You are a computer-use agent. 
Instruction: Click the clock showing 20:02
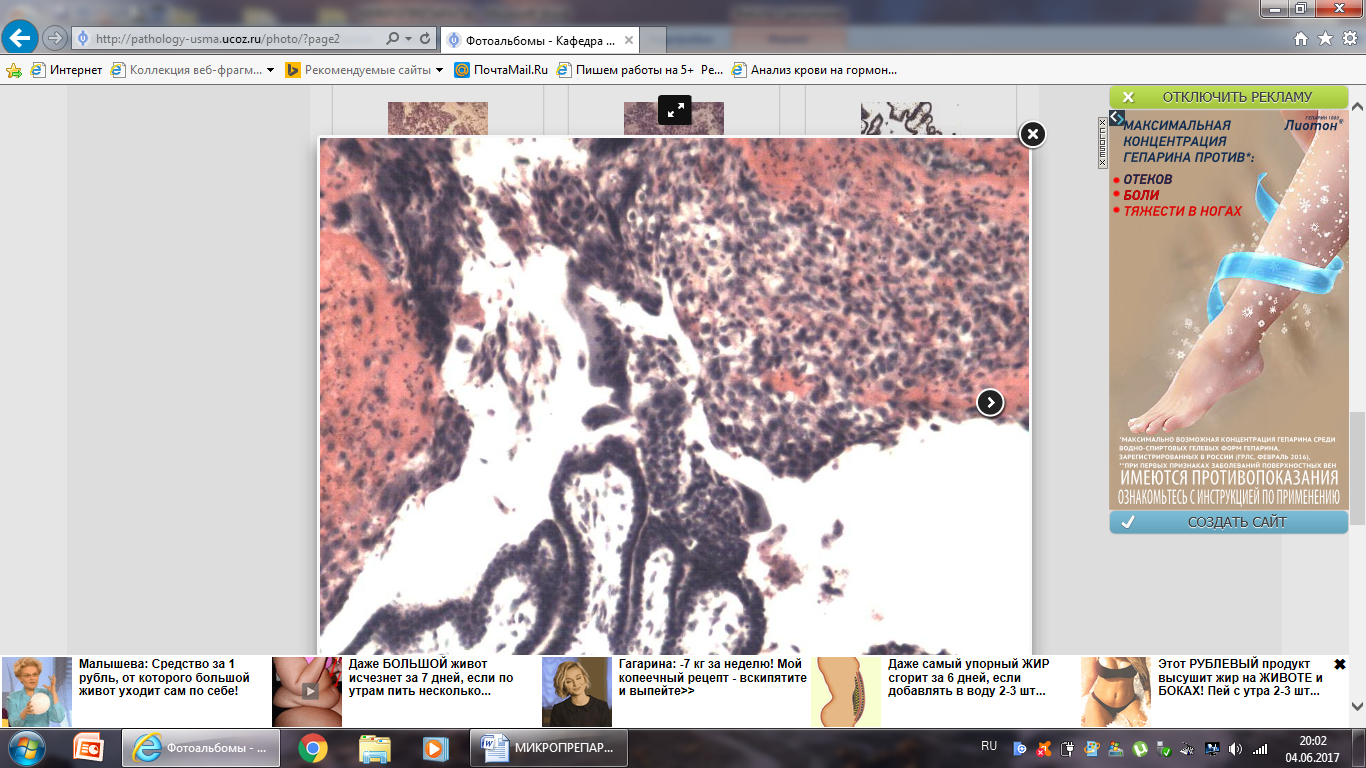click(1313, 748)
